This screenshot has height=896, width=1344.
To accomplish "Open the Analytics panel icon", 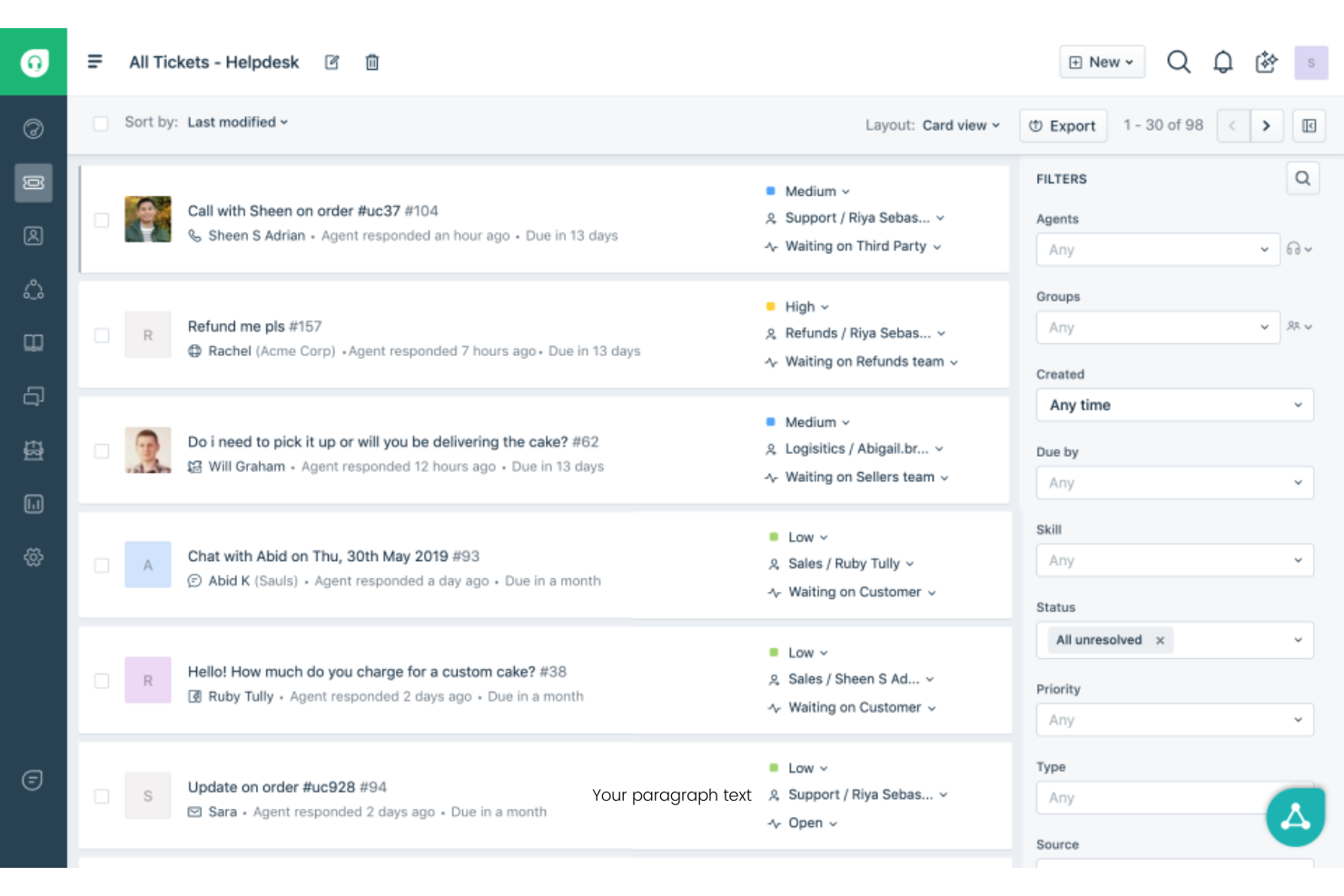I will pos(34,504).
